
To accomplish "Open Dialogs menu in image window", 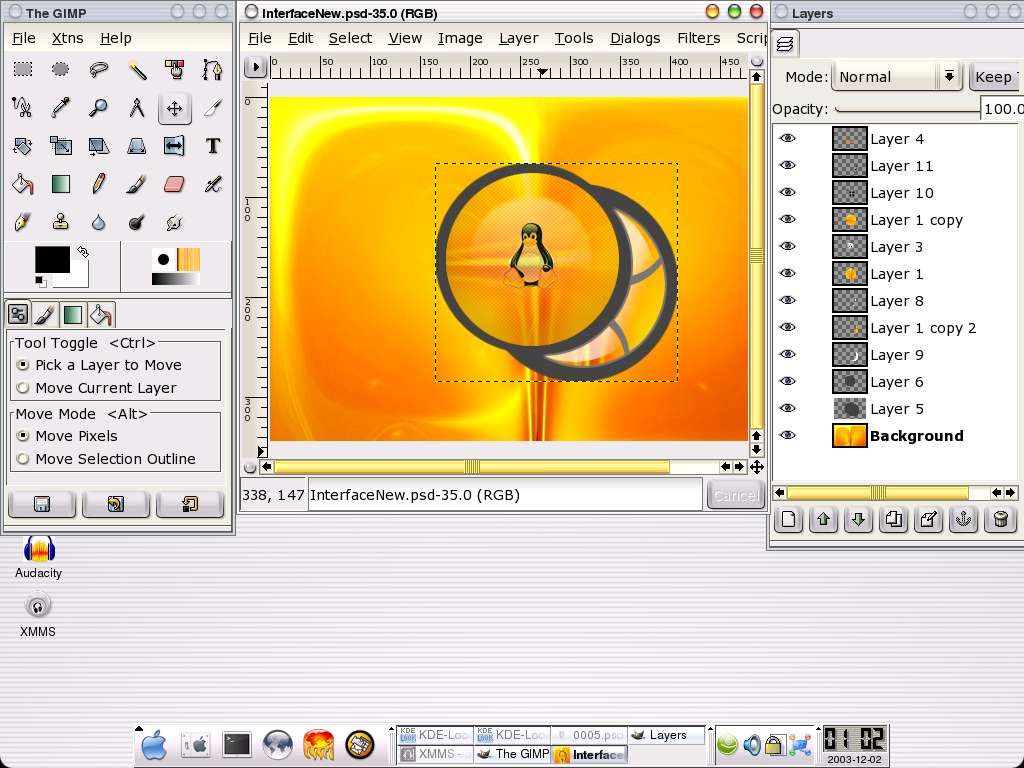I will [x=635, y=38].
